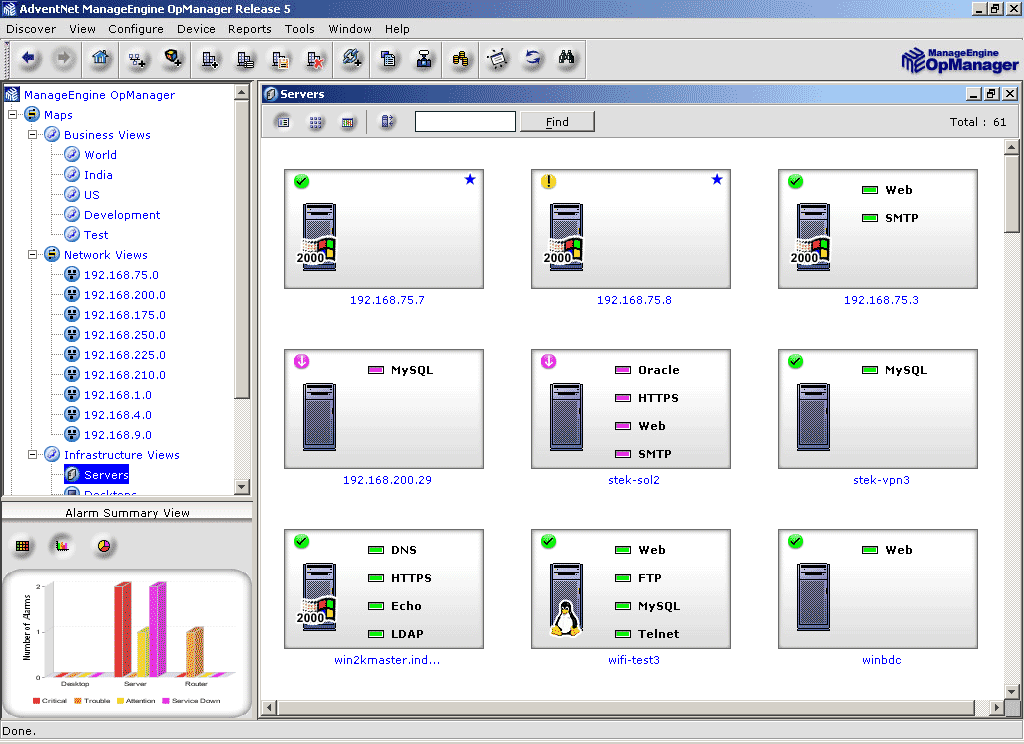
Task: Go to Home via house icon
Action: coord(100,58)
